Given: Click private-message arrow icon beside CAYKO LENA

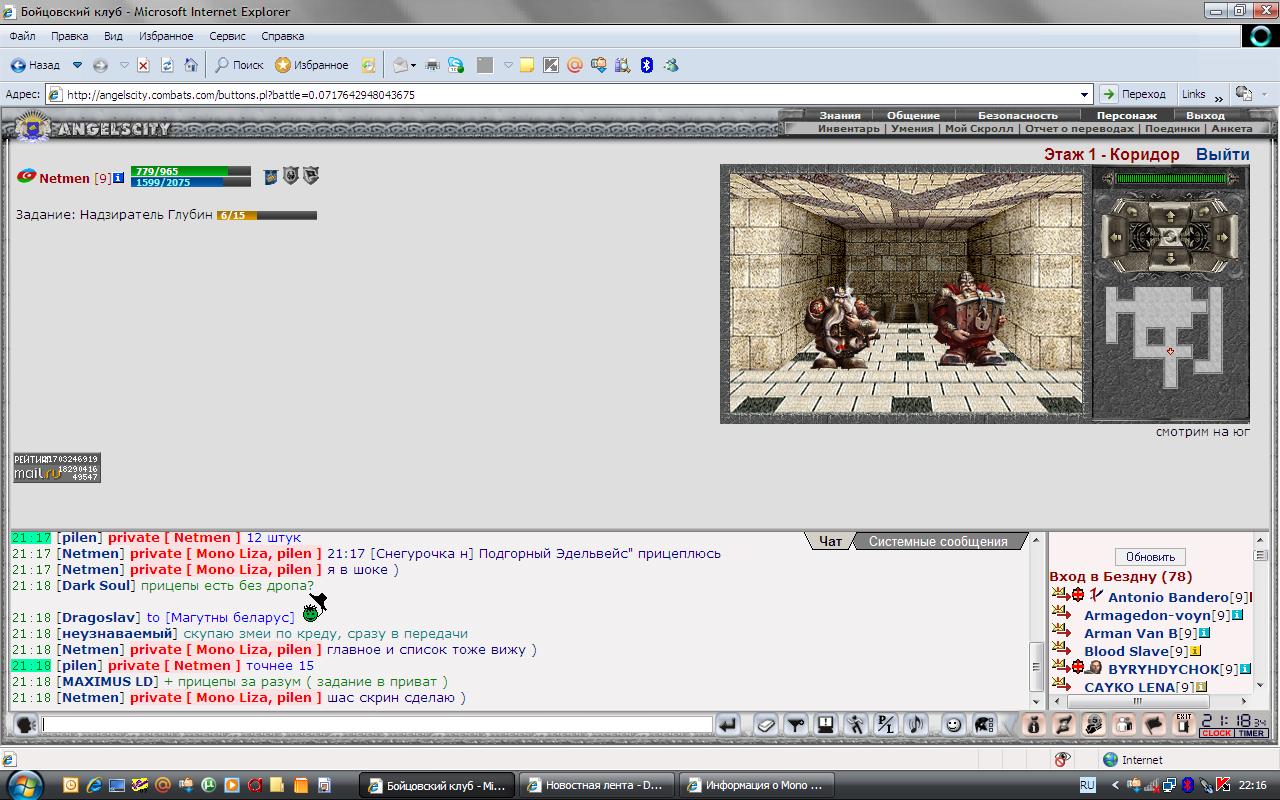Looking at the screenshot, I should [1061, 687].
